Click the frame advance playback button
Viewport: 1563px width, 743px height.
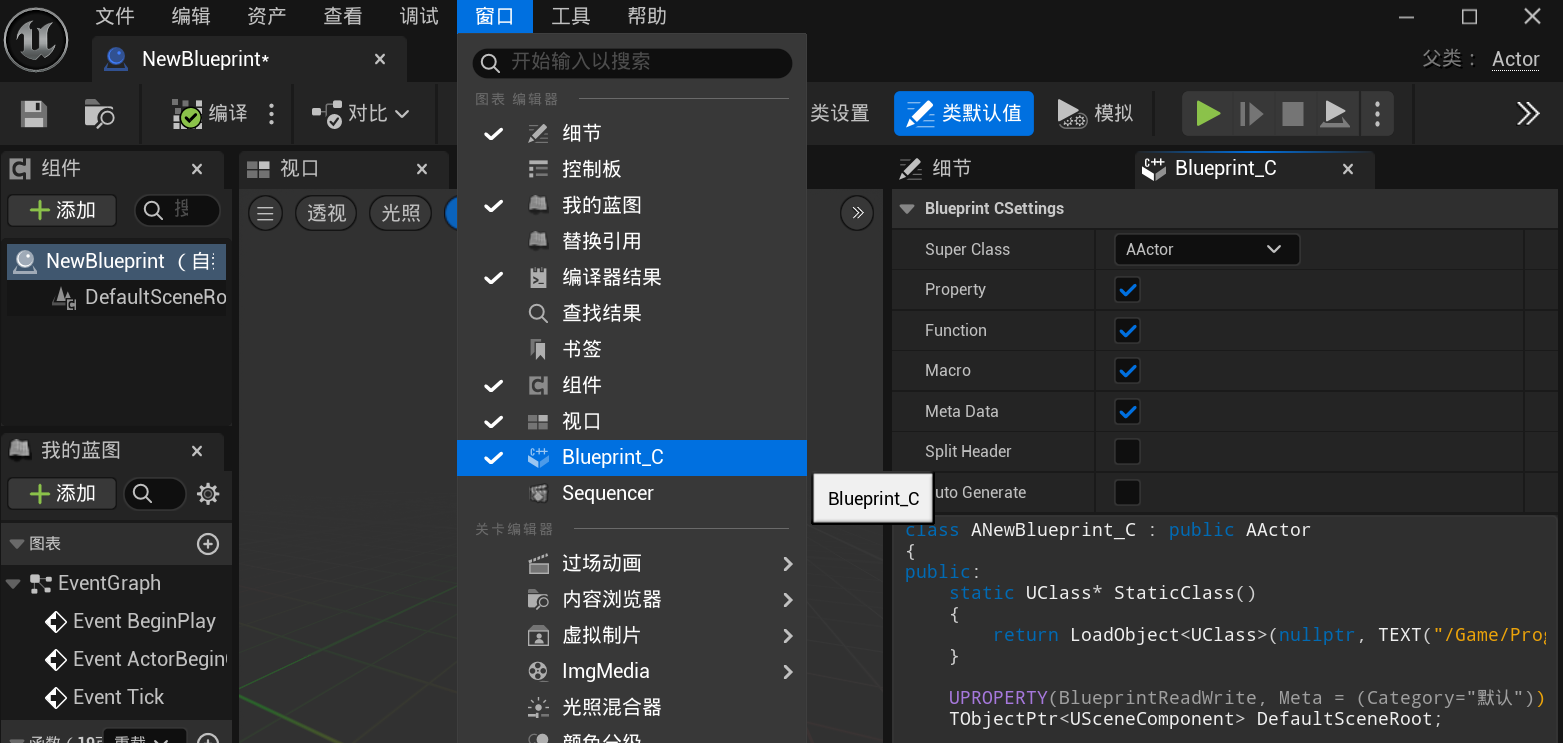point(1250,114)
